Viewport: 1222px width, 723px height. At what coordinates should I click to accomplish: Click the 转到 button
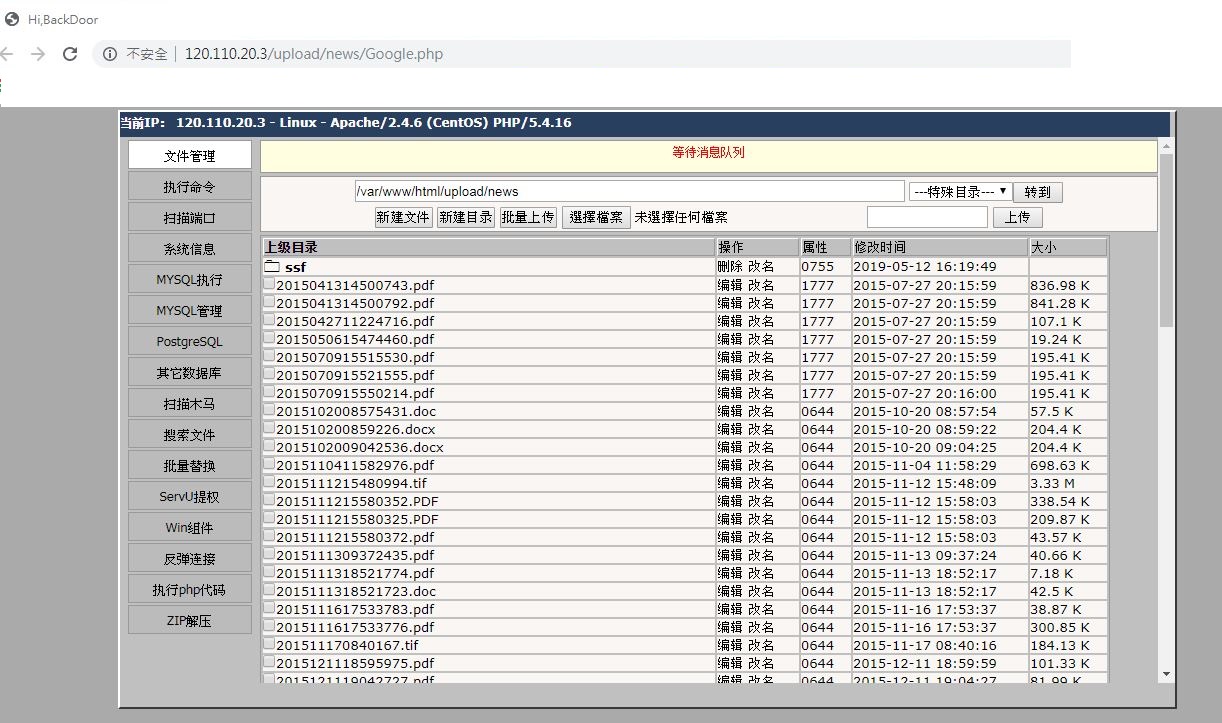tap(1038, 192)
